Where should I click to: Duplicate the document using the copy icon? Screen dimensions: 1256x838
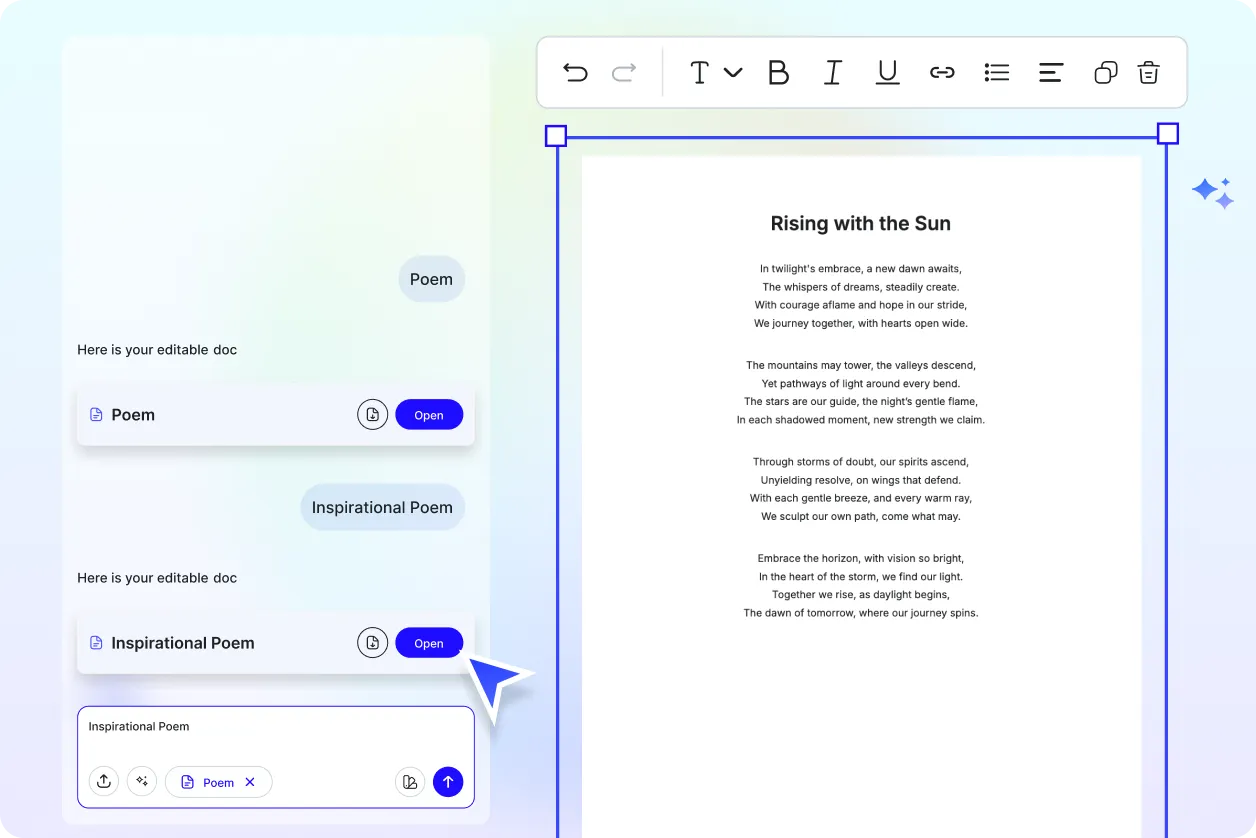click(x=1105, y=72)
